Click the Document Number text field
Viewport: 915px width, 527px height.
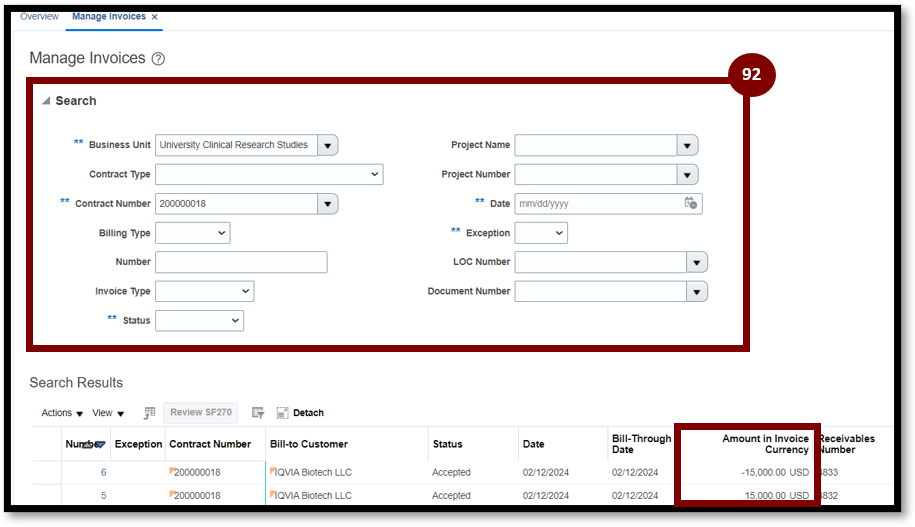tap(600, 291)
